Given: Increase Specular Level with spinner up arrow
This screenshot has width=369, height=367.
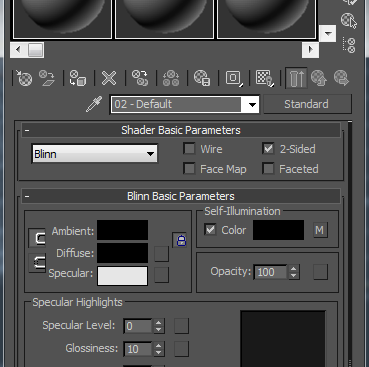Looking at the screenshot, I should tap(159, 322).
